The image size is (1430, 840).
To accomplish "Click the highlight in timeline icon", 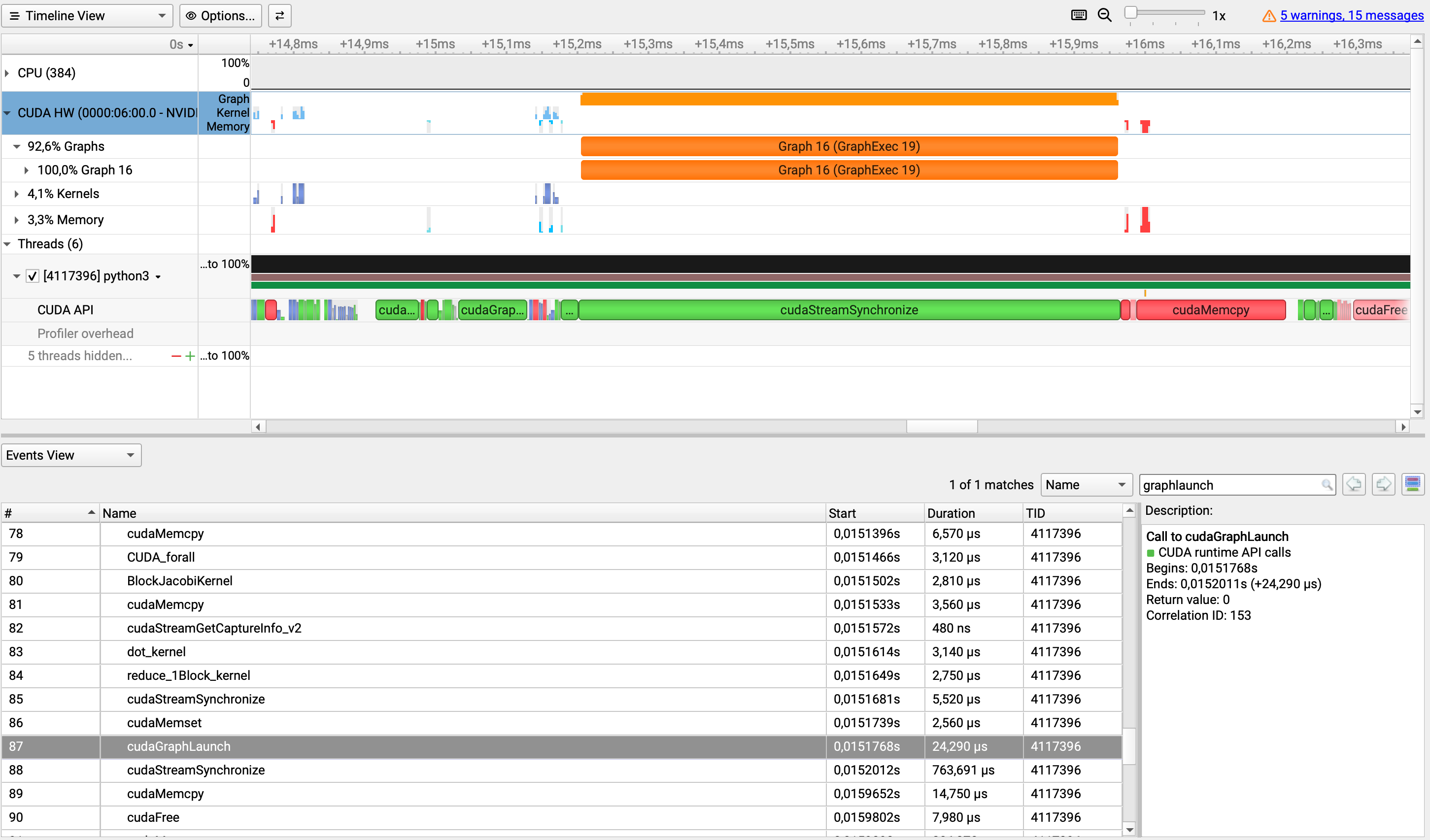I will tap(1412, 484).
